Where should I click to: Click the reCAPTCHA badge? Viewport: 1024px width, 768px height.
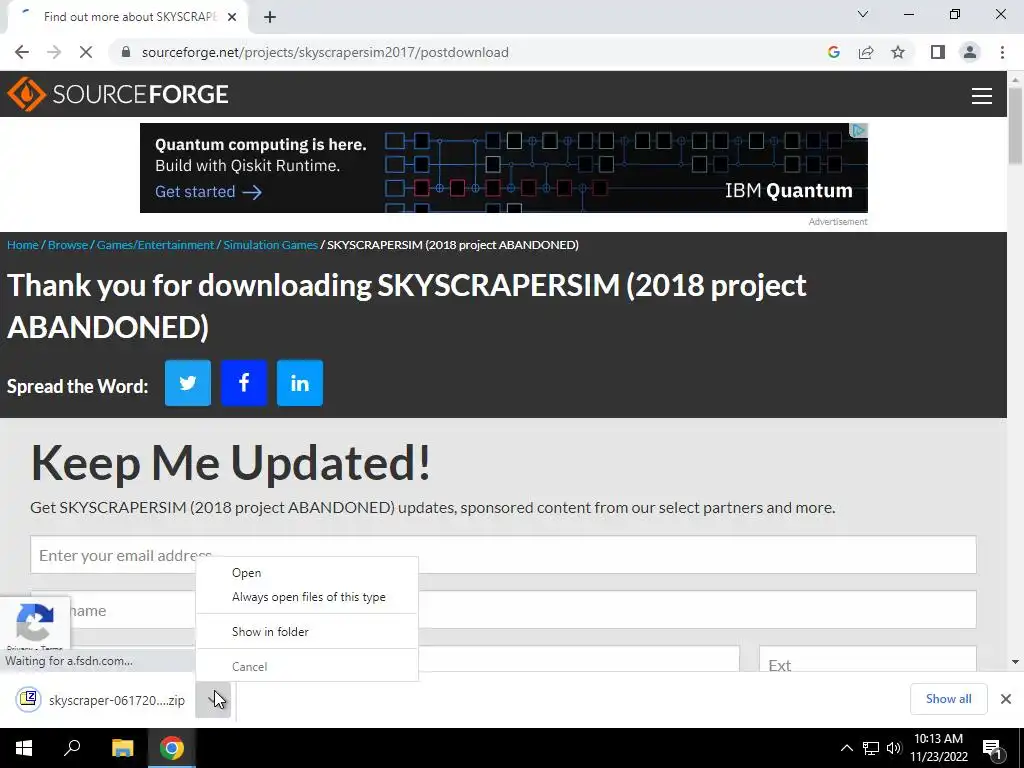[35, 623]
